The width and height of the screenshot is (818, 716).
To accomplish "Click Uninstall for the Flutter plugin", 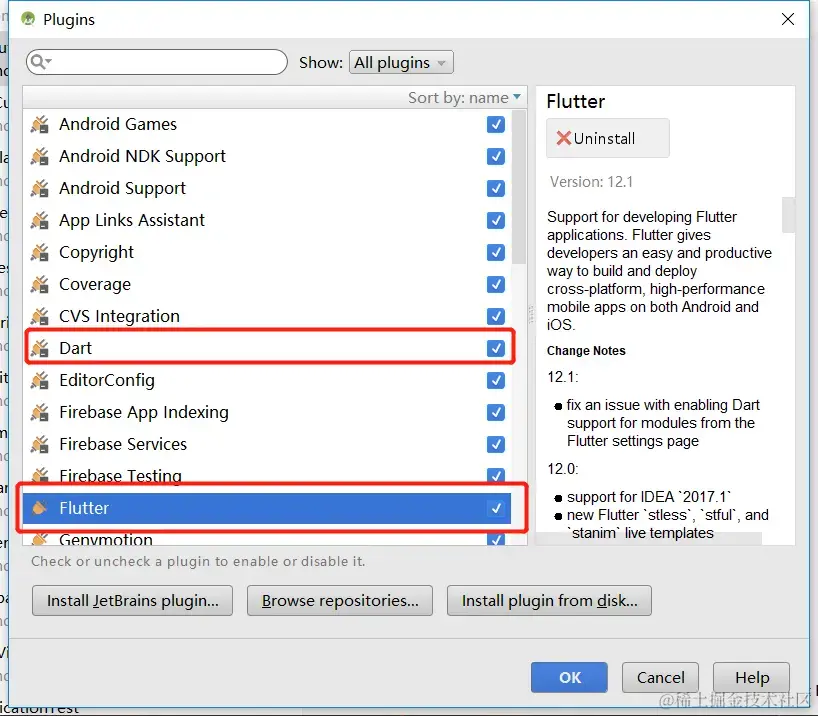I will pyautogui.click(x=607, y=138).
